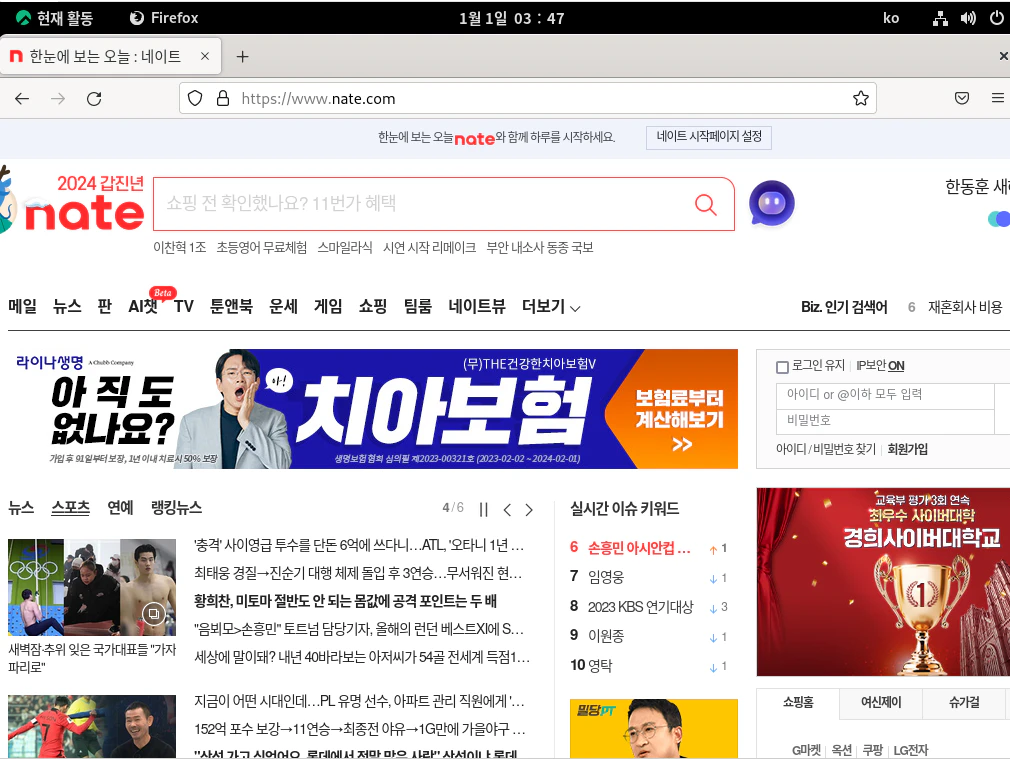Switch to 연예 news tab
This screenshot has width=1010, height=759.
[x=120, y=508]
